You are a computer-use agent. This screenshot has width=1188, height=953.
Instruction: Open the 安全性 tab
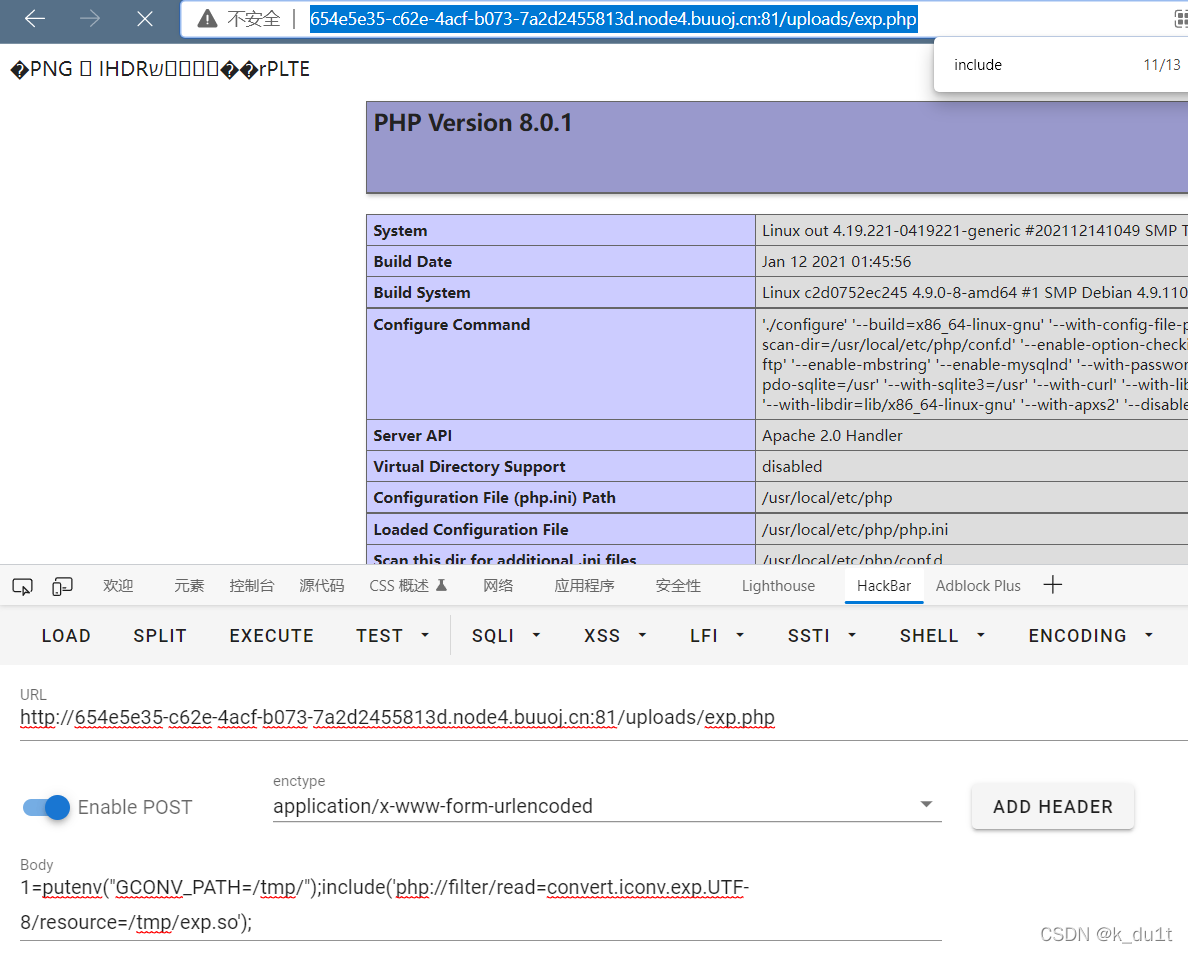point(678,586)
